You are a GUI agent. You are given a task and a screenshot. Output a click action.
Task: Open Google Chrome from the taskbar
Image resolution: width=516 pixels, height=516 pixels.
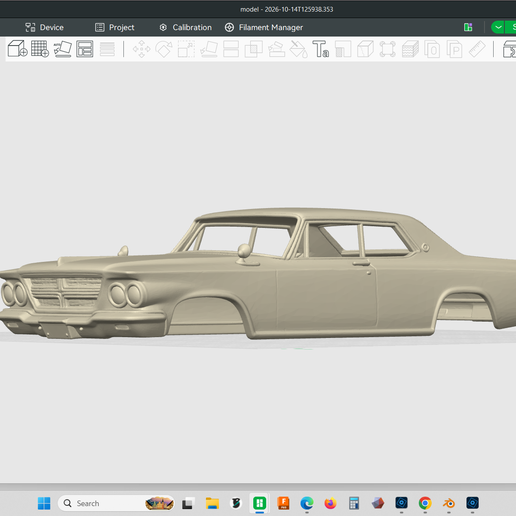[425, 503]
